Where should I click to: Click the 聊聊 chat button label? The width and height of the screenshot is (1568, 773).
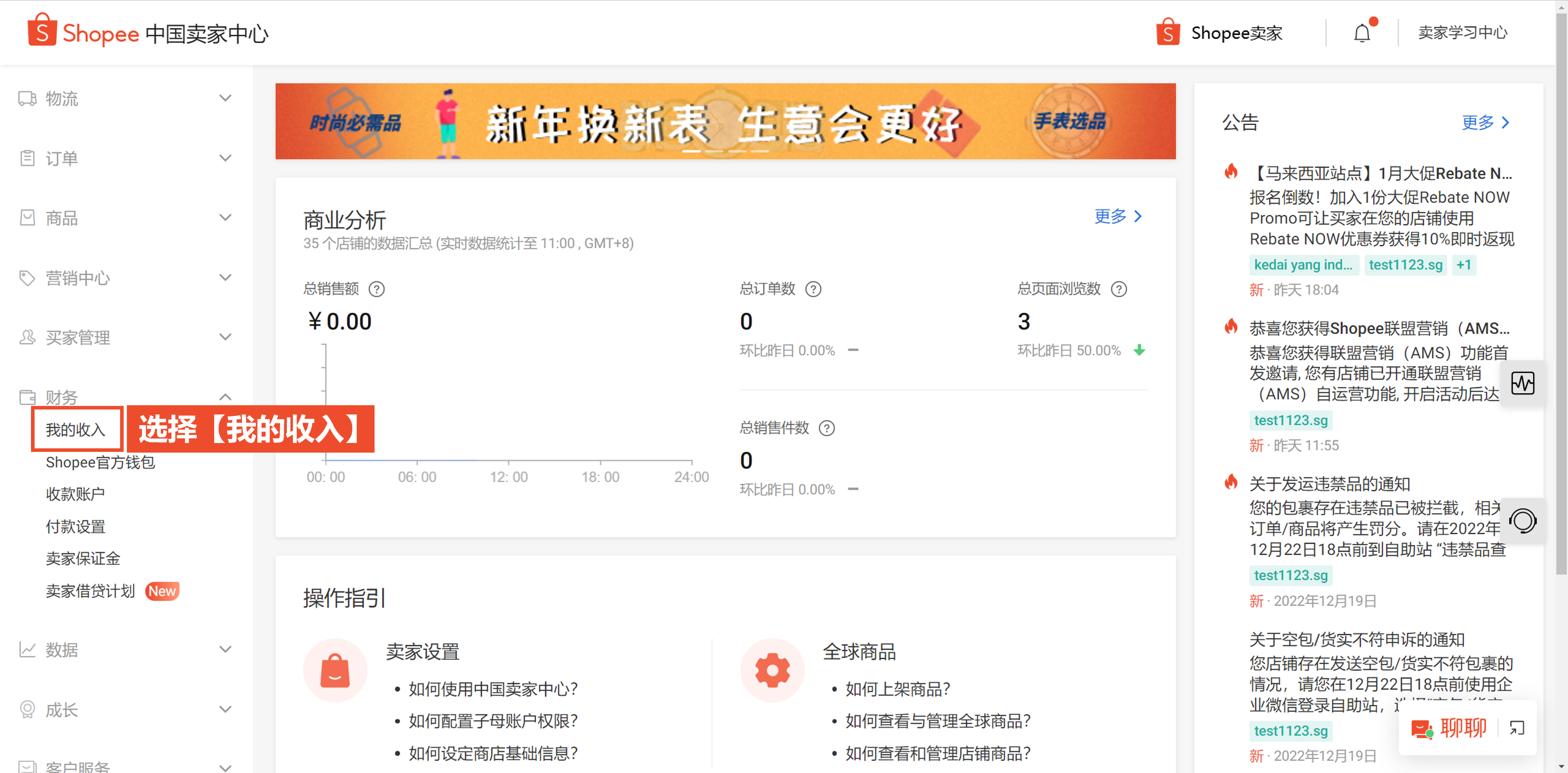[x=1463, y=728]
